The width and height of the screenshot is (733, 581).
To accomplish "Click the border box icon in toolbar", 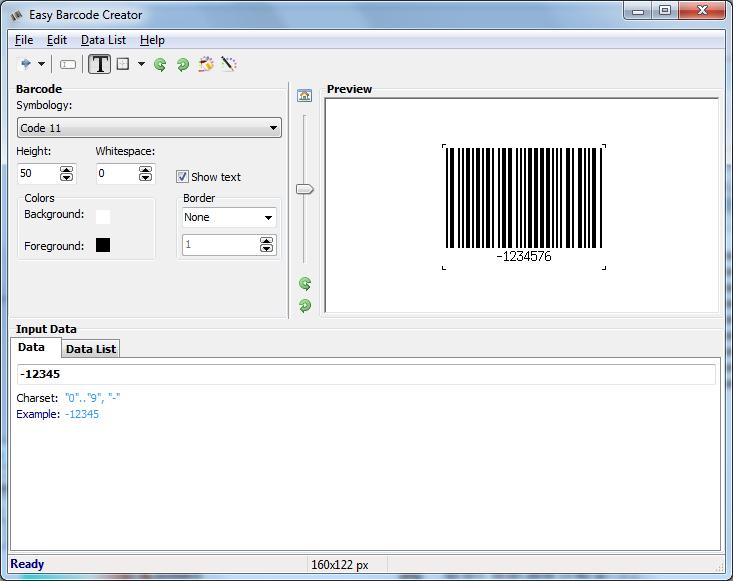I will (123, 64).
